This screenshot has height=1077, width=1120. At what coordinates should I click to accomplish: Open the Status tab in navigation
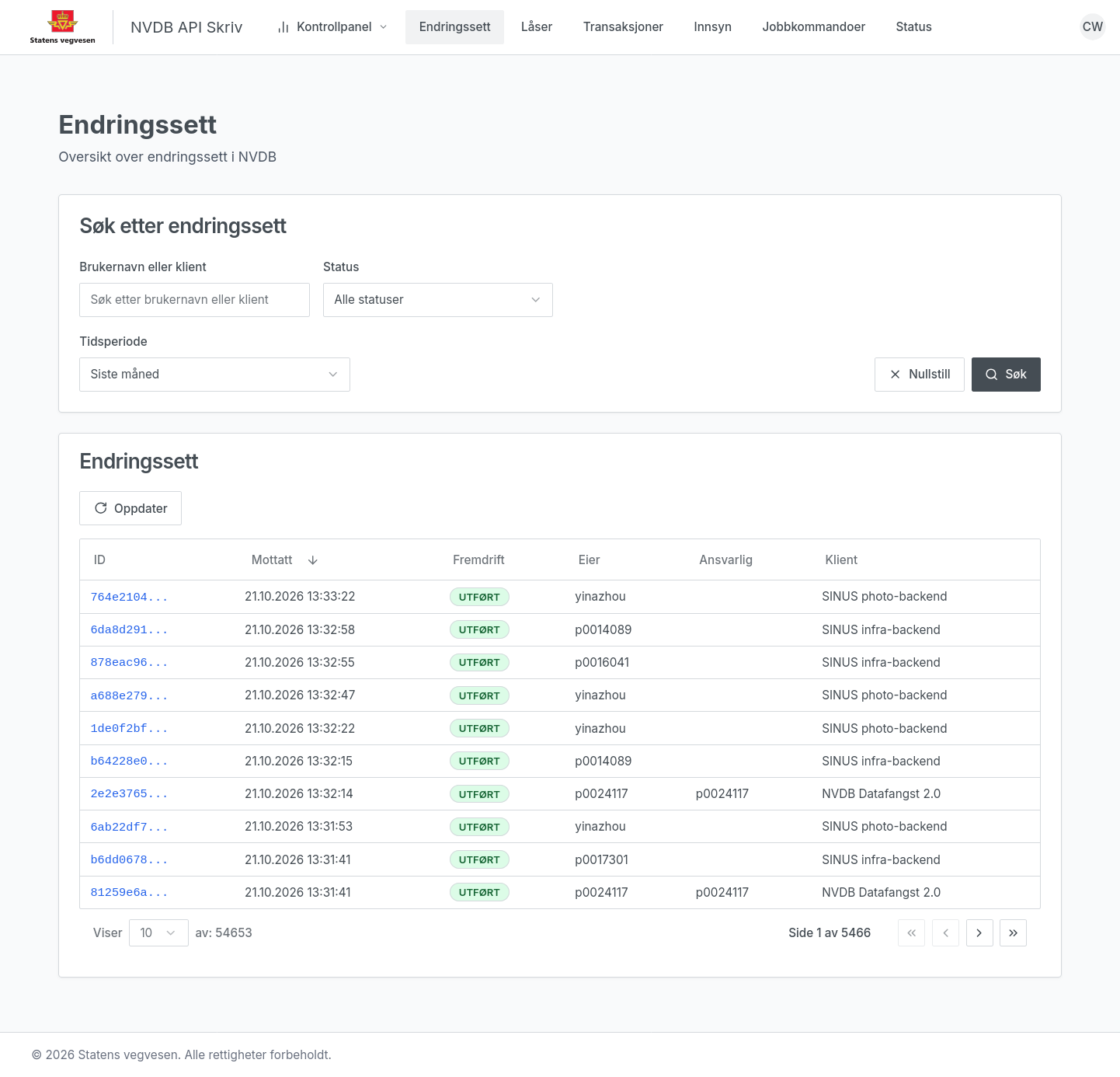[913, 27]
